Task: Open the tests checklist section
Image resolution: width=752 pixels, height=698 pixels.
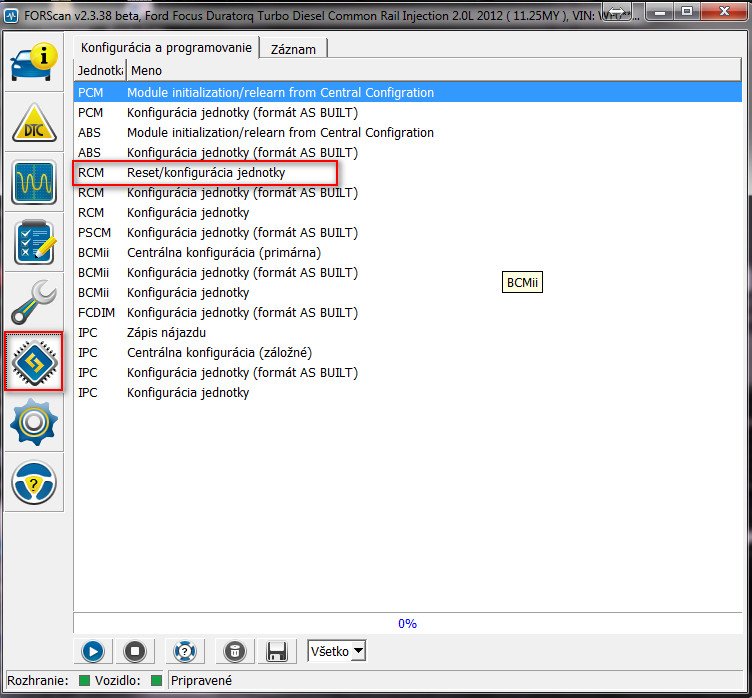Action: click(x=34, y=243)
